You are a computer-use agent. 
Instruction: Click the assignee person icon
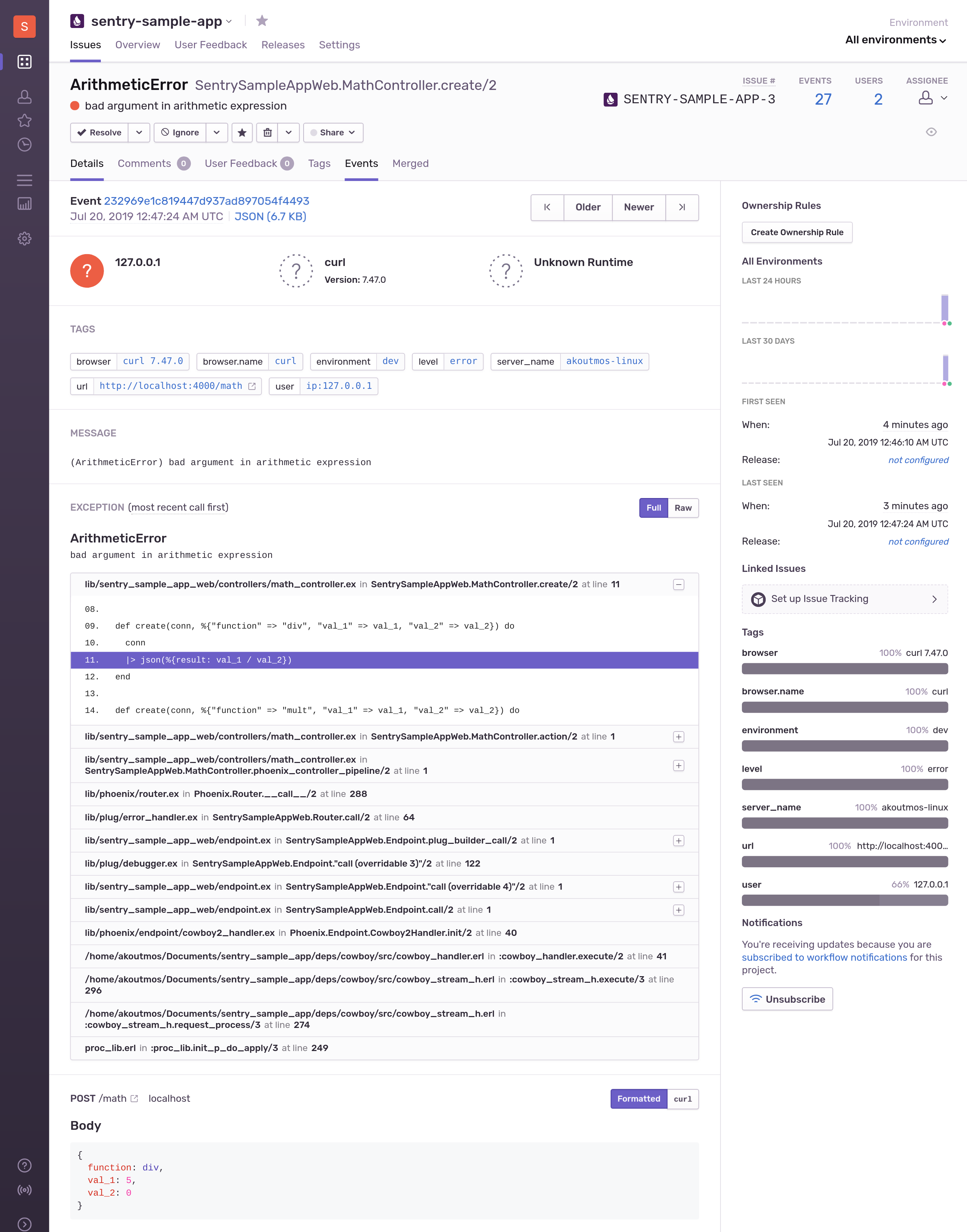click(x=925, y=98)
